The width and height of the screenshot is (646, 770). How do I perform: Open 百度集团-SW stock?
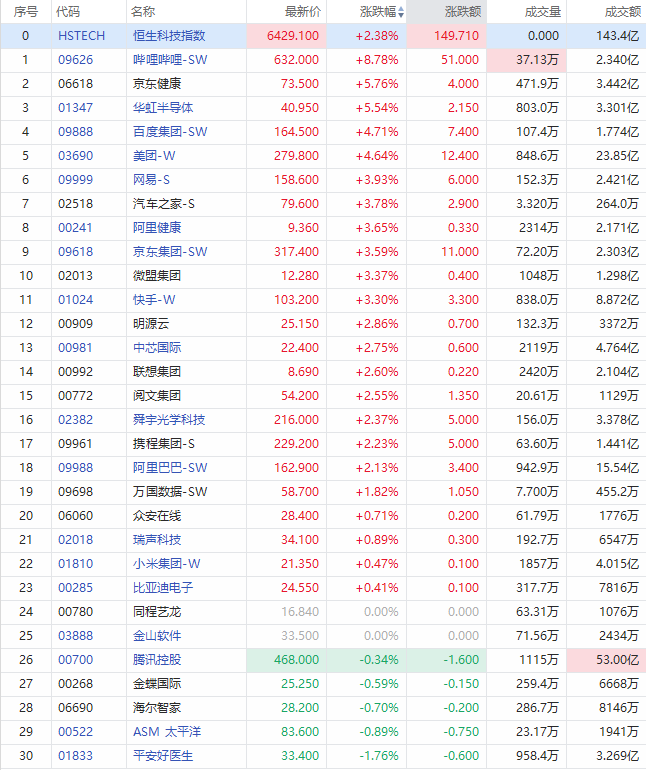tap(170, 132)
